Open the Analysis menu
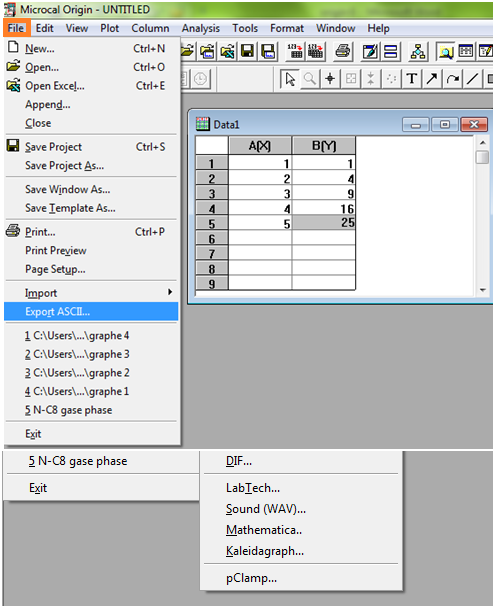Screen dimensions: 495x608 (200, 28)
